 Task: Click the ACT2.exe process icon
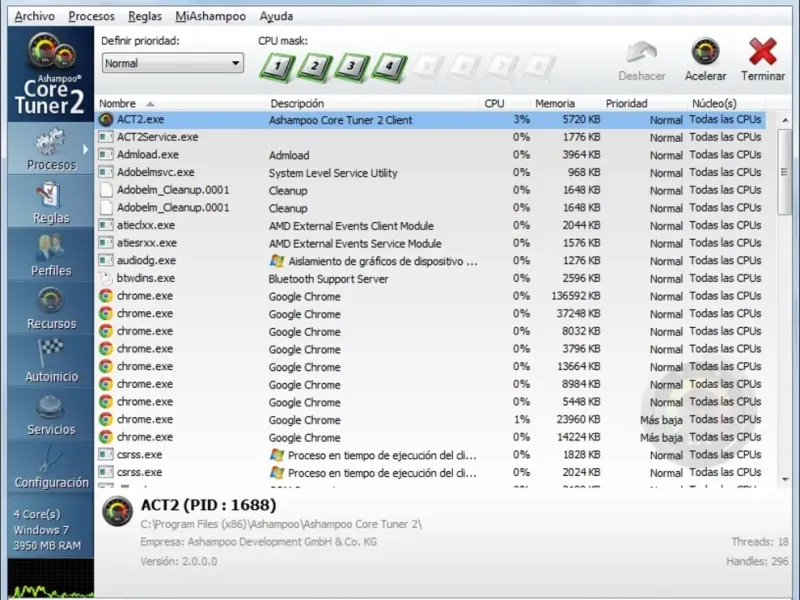click(106, 119)
